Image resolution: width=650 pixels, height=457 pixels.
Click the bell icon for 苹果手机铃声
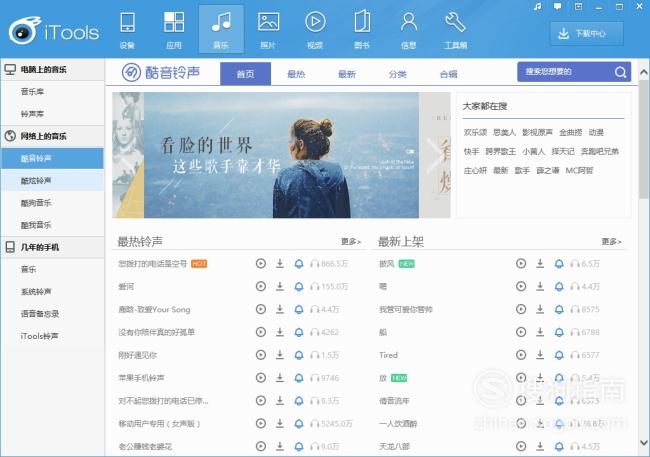tap(299, 378)
